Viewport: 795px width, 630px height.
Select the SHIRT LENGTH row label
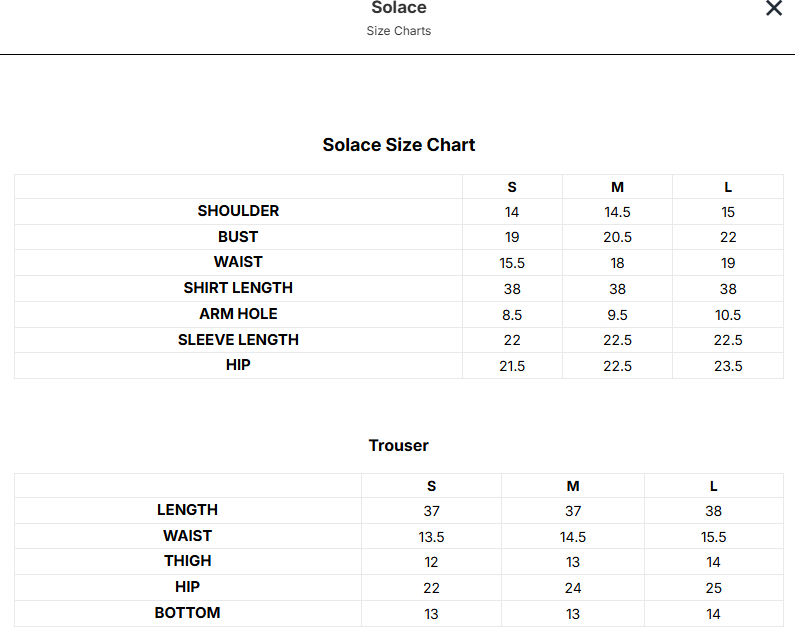click(238, 288)
